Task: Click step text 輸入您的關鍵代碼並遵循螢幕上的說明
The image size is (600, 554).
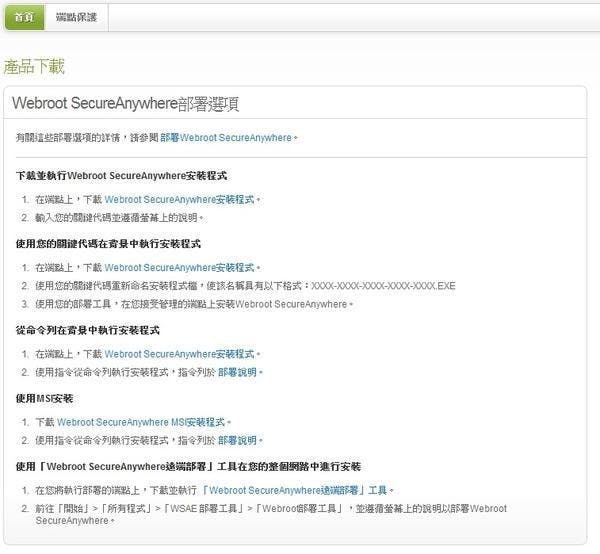Action: click(119, 217)
